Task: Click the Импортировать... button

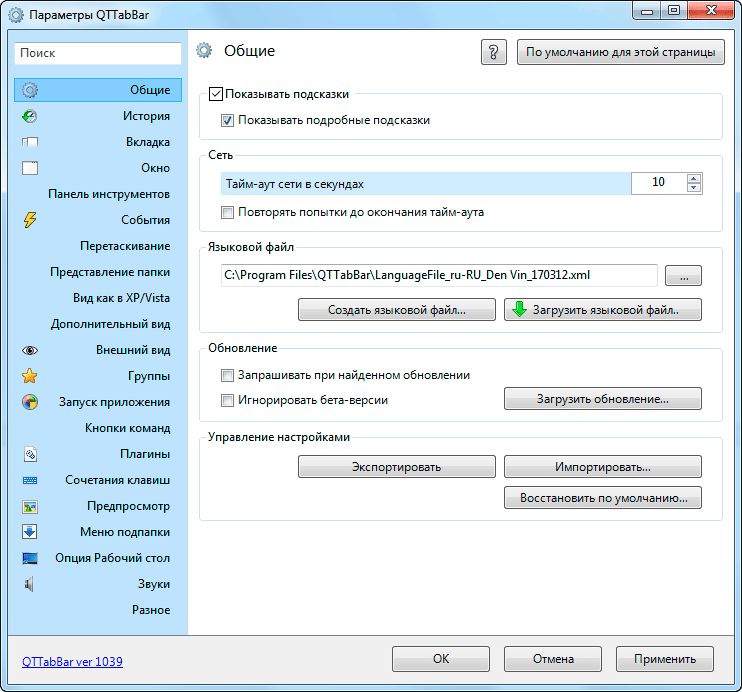Action: point(602,467)
